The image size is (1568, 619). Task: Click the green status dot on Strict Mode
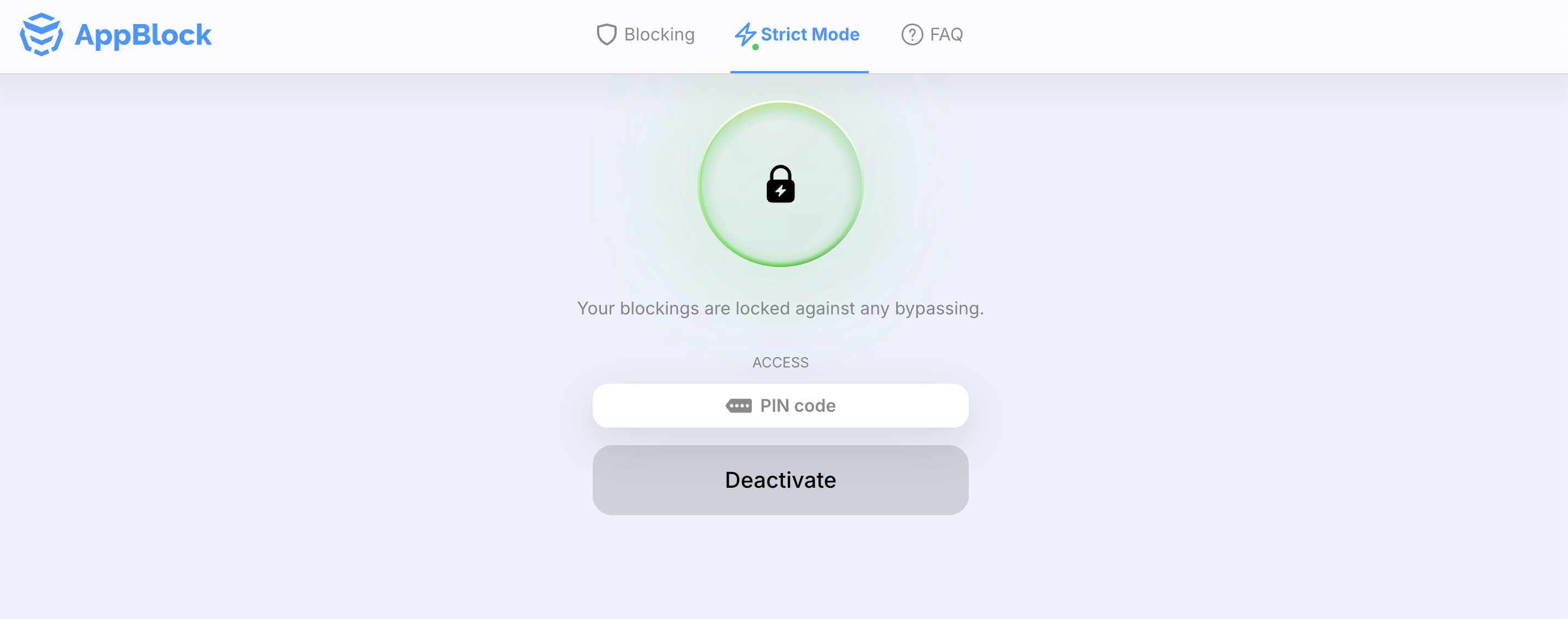(756, 47)
